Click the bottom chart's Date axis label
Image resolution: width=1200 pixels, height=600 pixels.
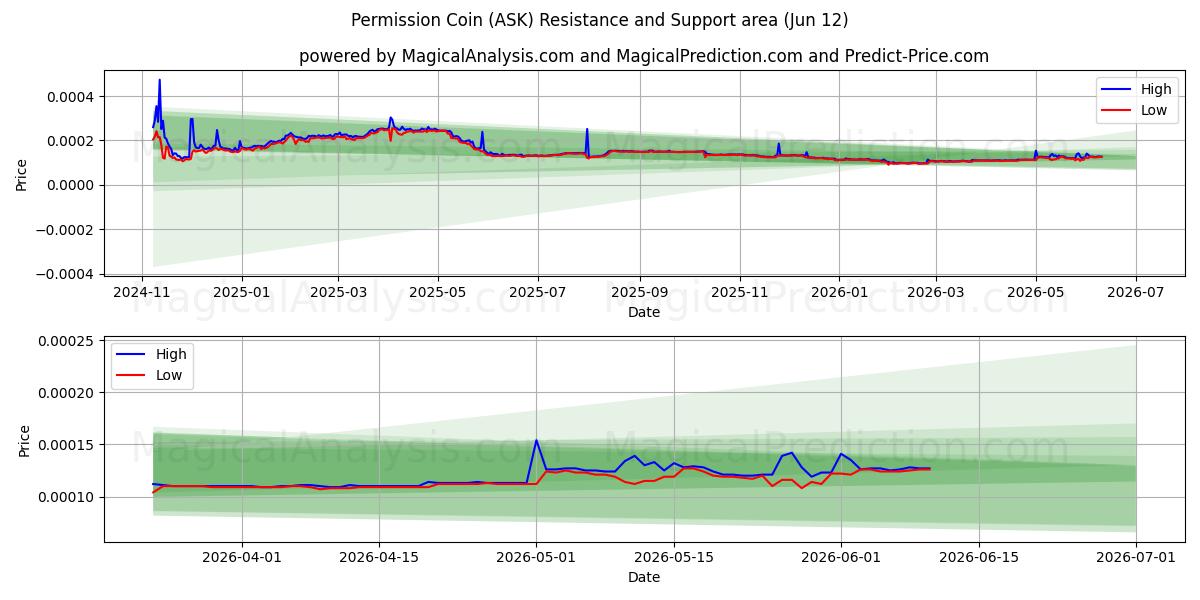[644, 577]
